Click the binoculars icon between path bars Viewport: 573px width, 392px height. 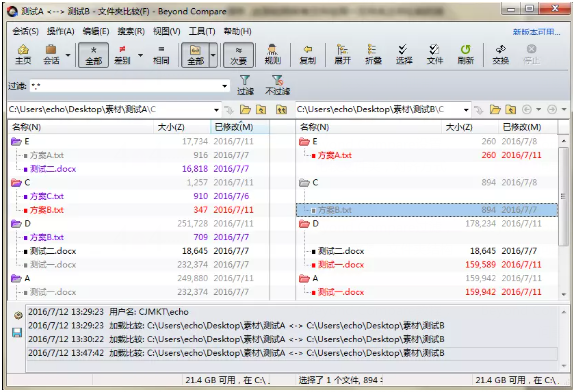pos(281,109)
